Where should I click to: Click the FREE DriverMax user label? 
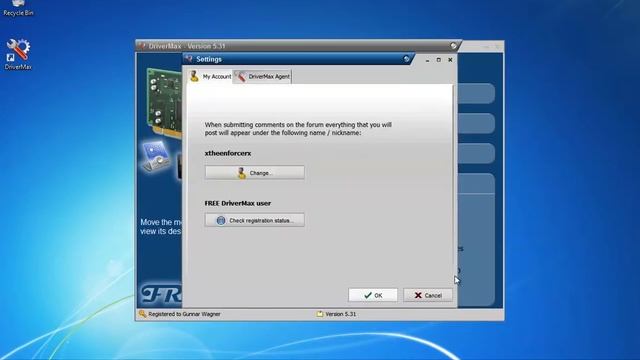pyautogui.click(x=238, y=203)
